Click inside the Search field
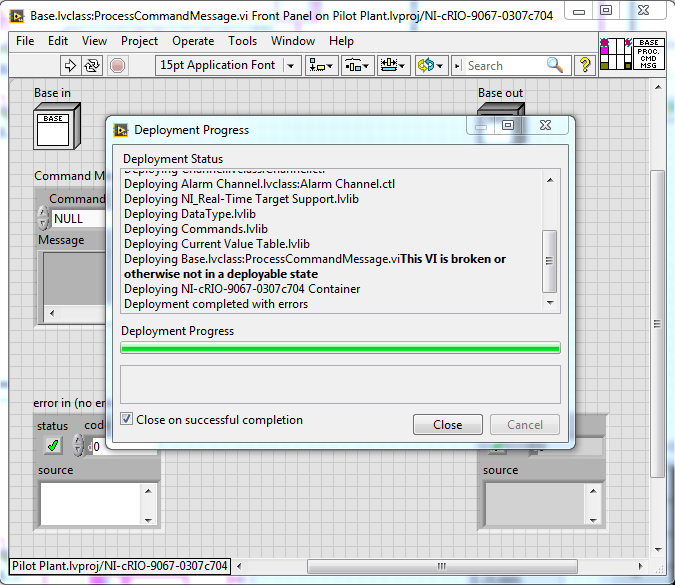This screenshot has height=585, width=675. [x=505, y=66]
